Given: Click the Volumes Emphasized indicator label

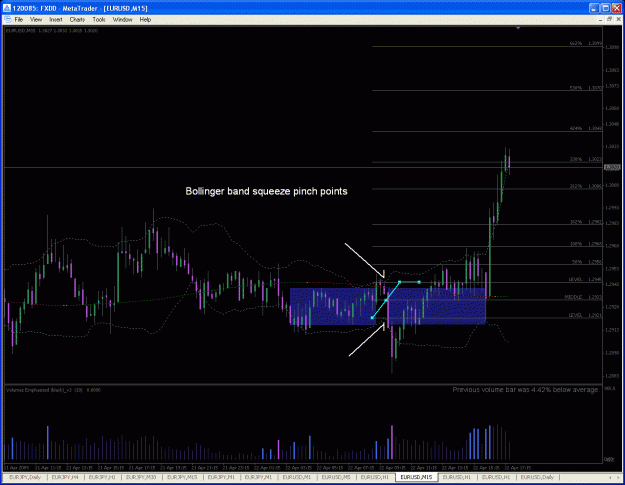Looking at the screenshot, I should click(53, 390).
